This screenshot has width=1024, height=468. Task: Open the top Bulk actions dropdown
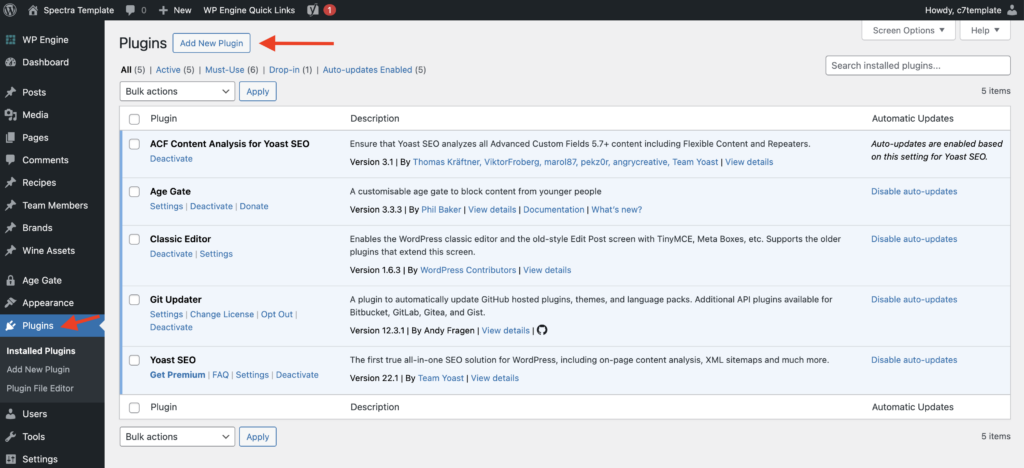(178, 91)
